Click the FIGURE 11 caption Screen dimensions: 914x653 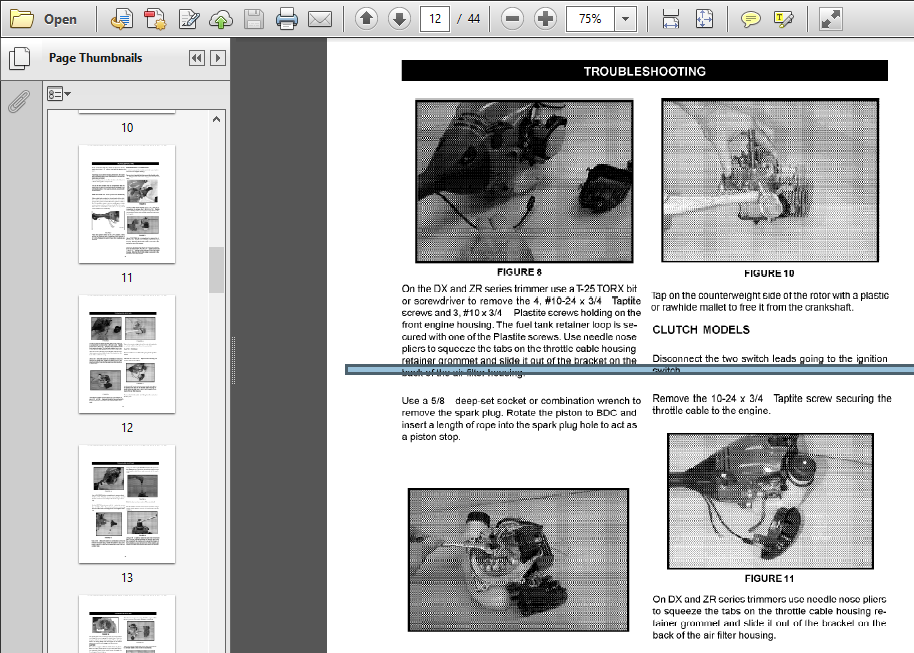coord(769,578)
